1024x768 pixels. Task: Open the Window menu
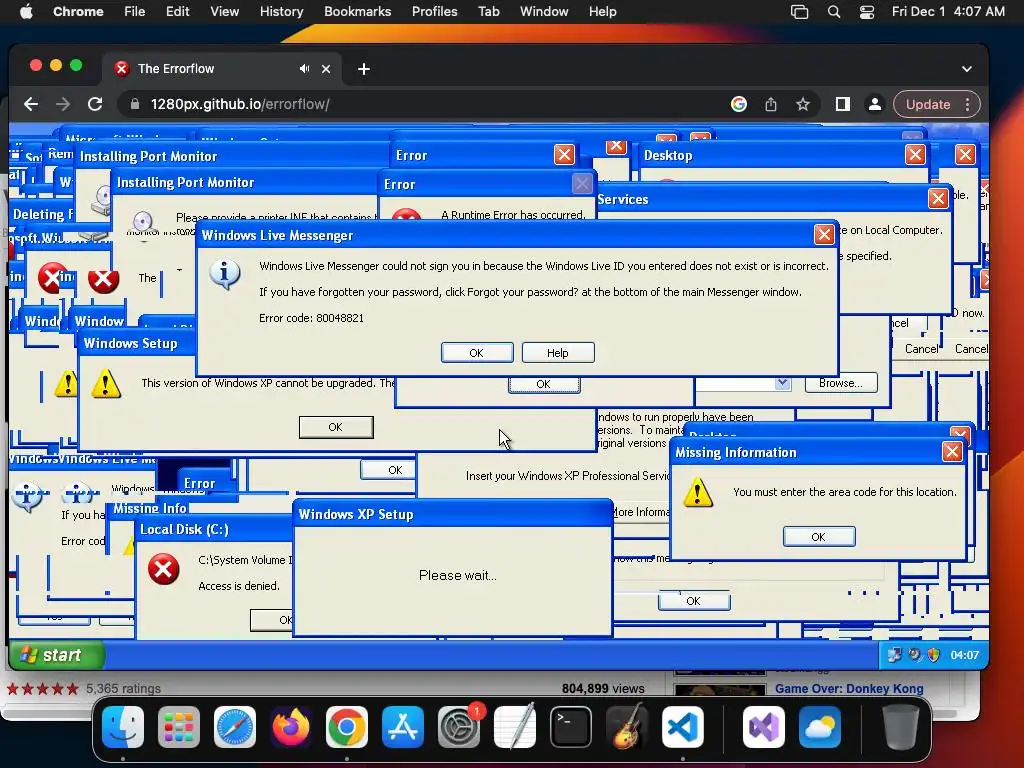click(544, 12)
